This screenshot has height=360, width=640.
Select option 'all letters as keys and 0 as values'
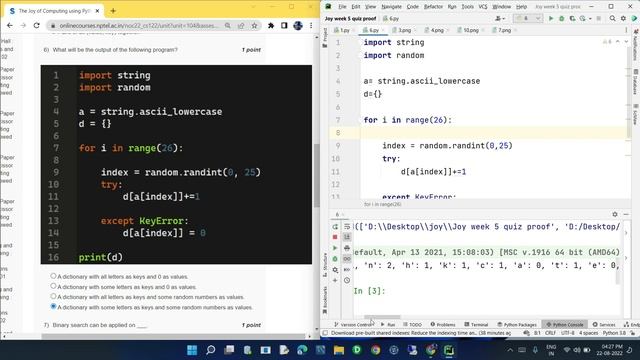click(53, 276)
